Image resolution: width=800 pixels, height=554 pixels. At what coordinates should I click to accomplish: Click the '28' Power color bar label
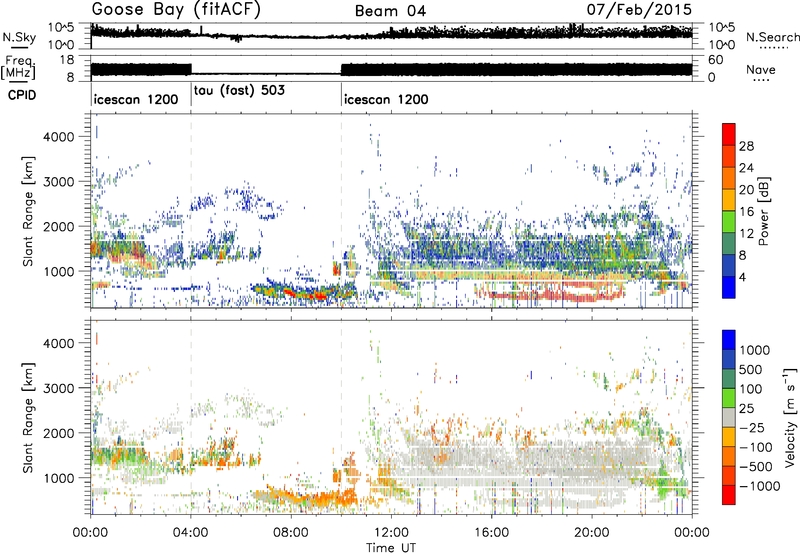pyautogui.click(x=746, y=146)
